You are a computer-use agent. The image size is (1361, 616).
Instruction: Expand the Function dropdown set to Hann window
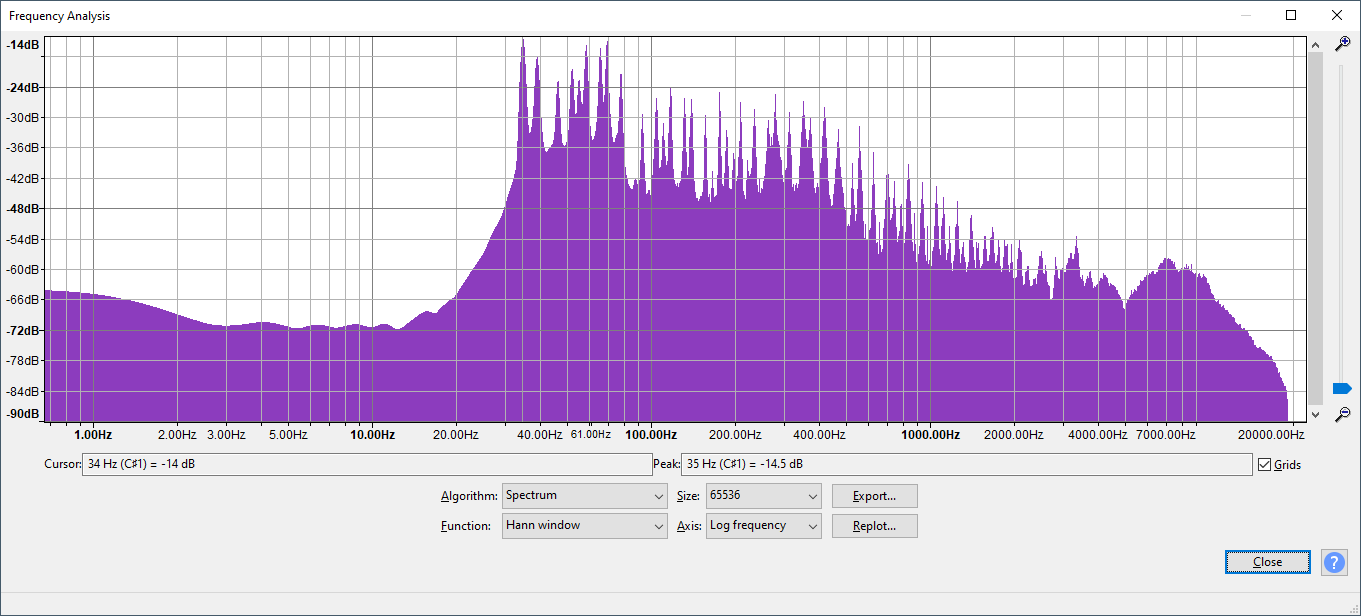click(x=585, y=526)
